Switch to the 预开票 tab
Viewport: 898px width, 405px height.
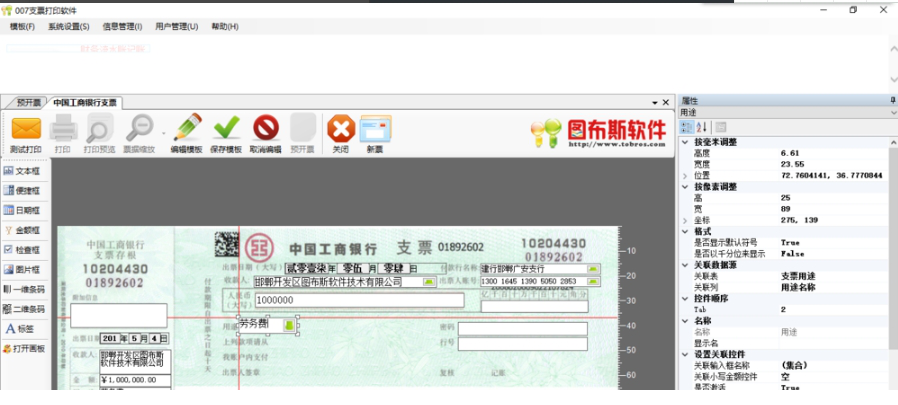pyautogui.click(x=29, y=103)
